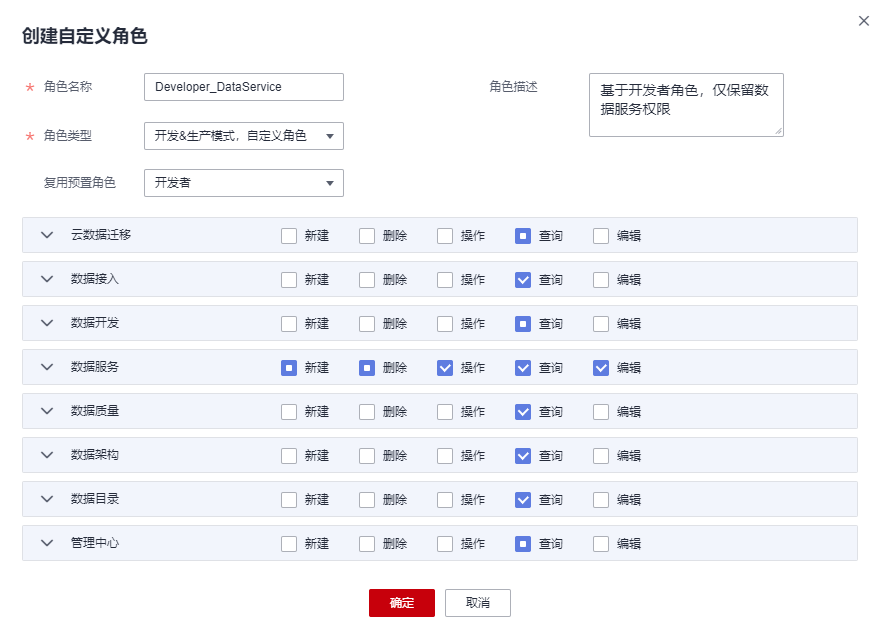The image size is (881, 634).
Task: Expand the 数据开发 row chevron
Action: (47, 324)
